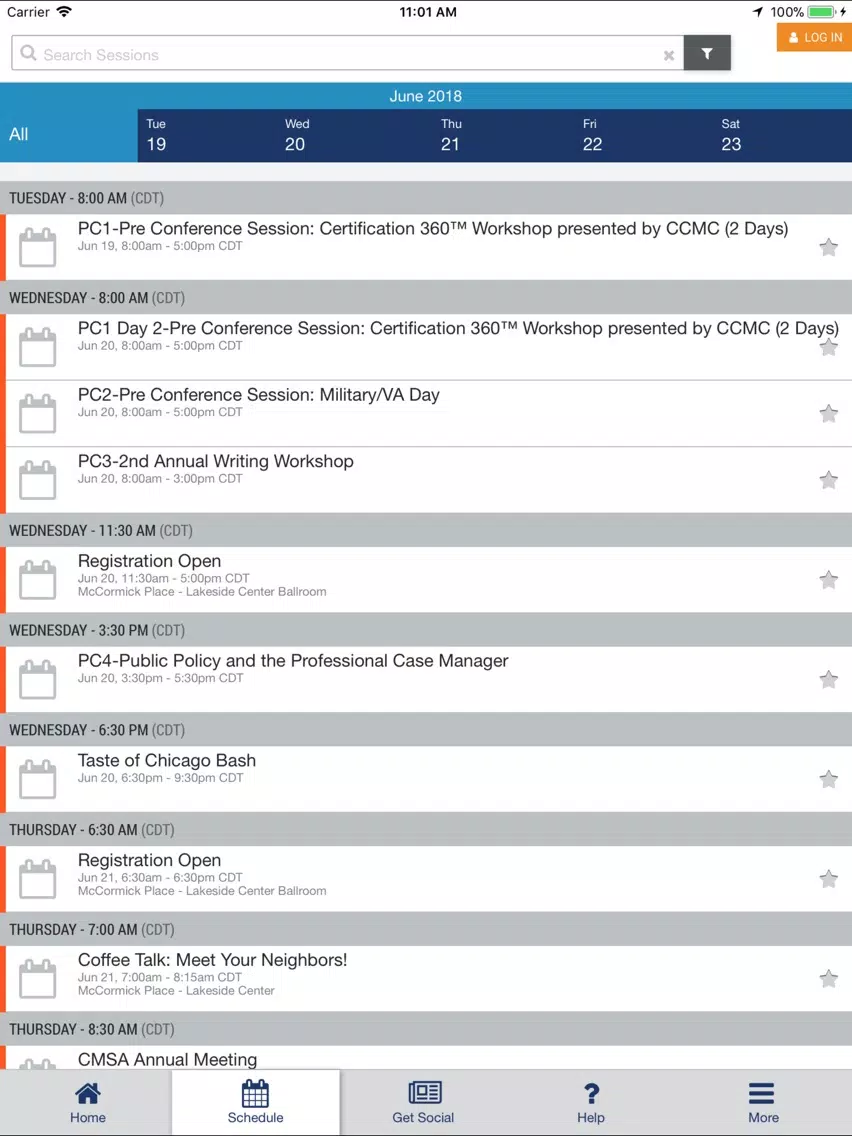This screenshot has height=1136, width=852.
Task: Open the More menu tab
Action: pos(763,1102)
